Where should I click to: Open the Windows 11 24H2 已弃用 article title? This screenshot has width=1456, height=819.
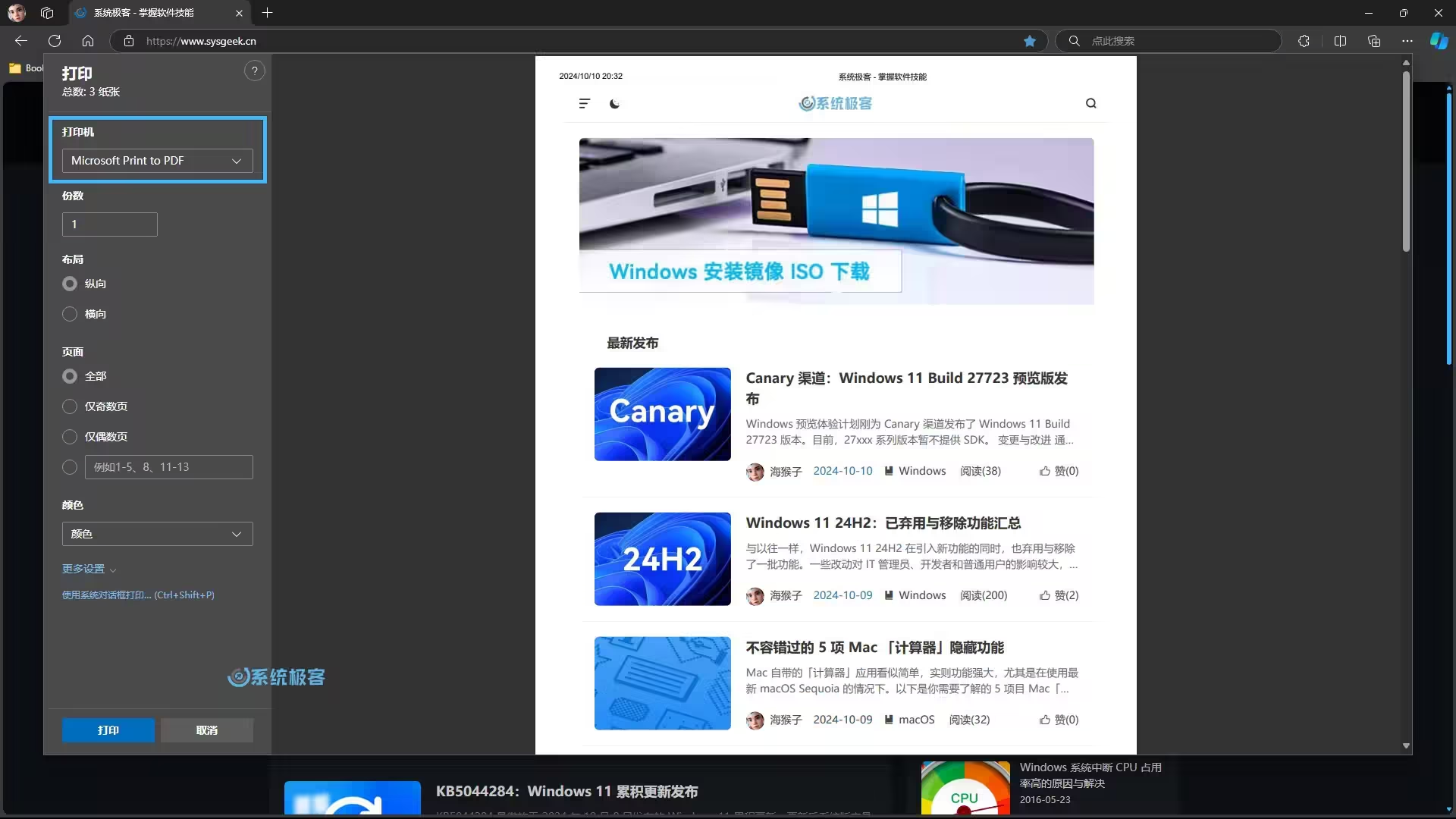(x=883, y=523)
